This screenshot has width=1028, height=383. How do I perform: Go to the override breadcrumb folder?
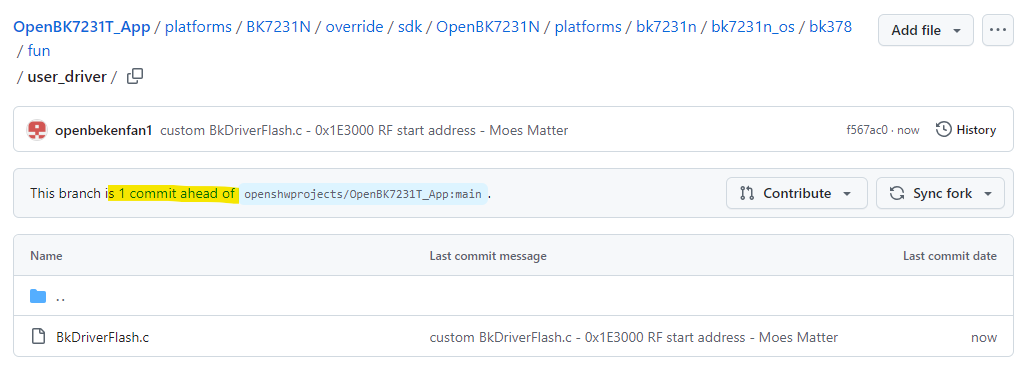pos(354,27)
